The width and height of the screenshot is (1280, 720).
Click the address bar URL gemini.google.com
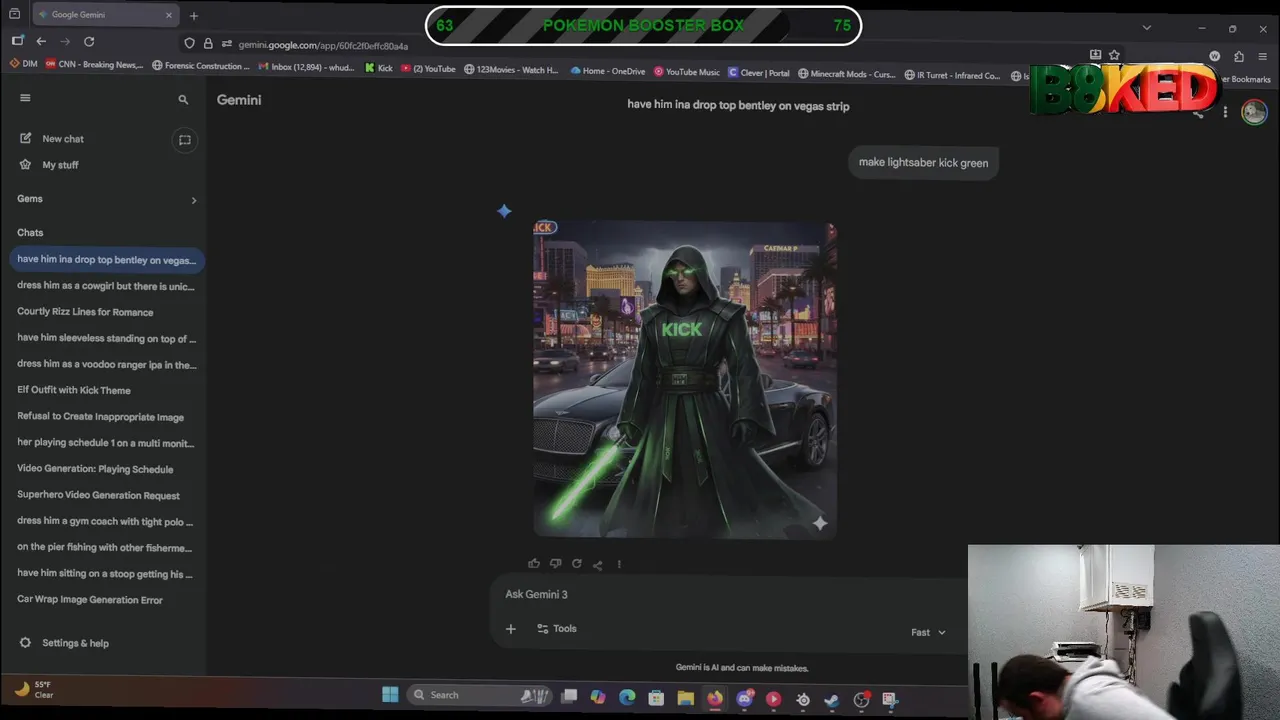click(323, 46)
